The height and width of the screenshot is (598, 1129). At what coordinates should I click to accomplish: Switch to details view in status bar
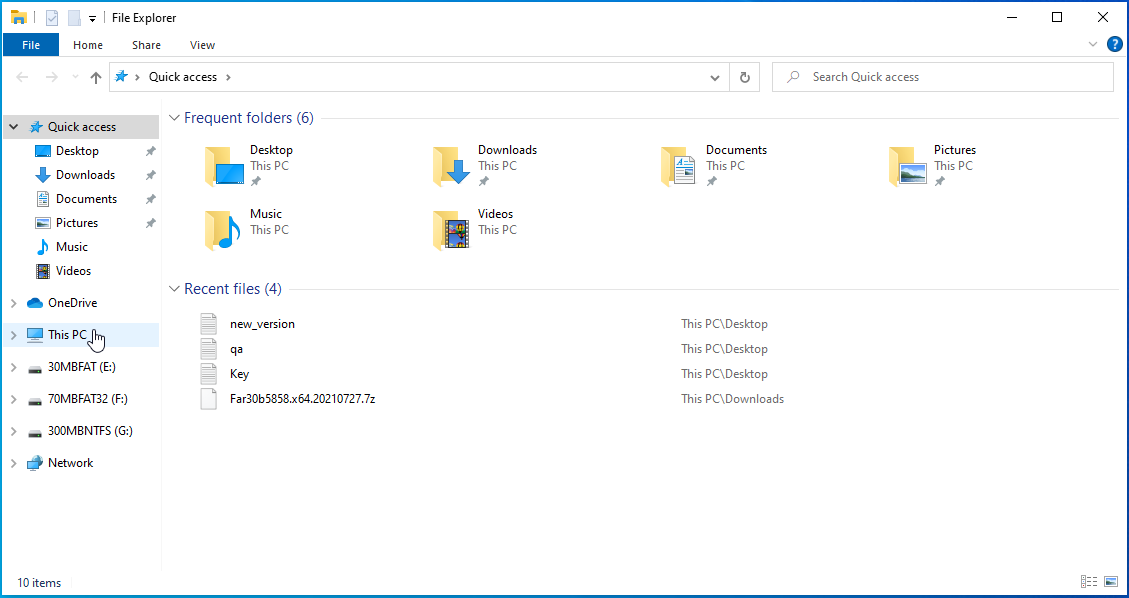tap(1089, 582)
